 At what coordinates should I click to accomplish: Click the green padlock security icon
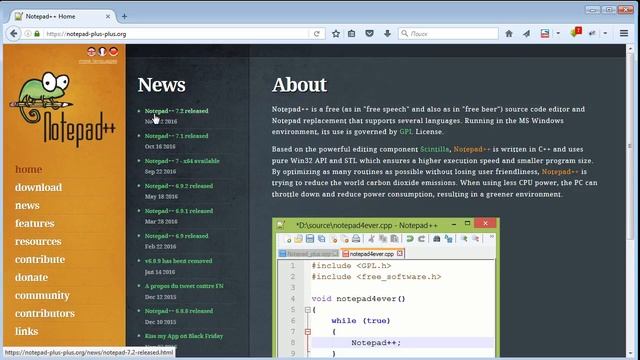[x=37, y=34]
